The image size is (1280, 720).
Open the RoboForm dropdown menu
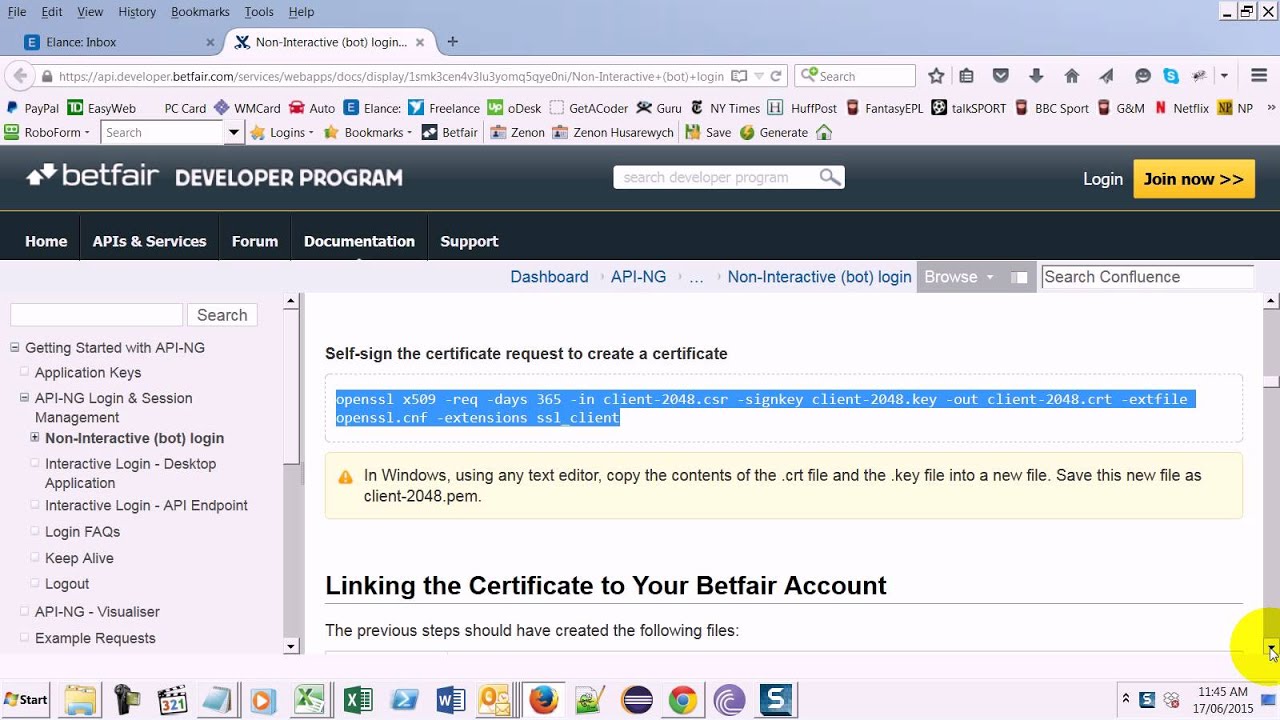48,132
